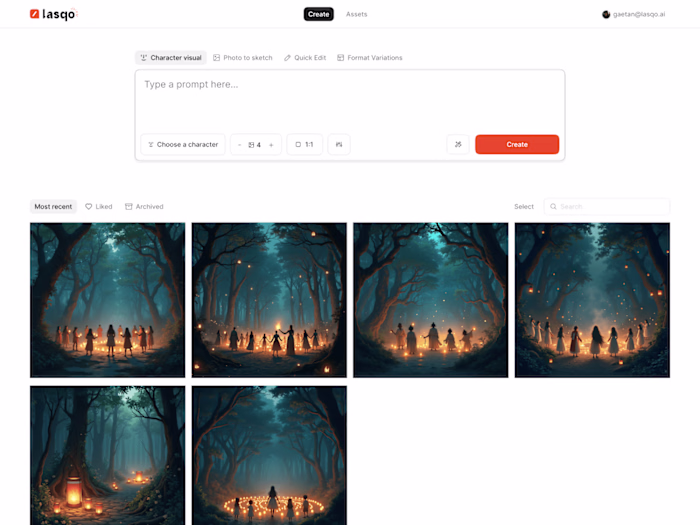Select the Most recent filter
This screenshot has height=525, width=700.
[x=53, y=207]
